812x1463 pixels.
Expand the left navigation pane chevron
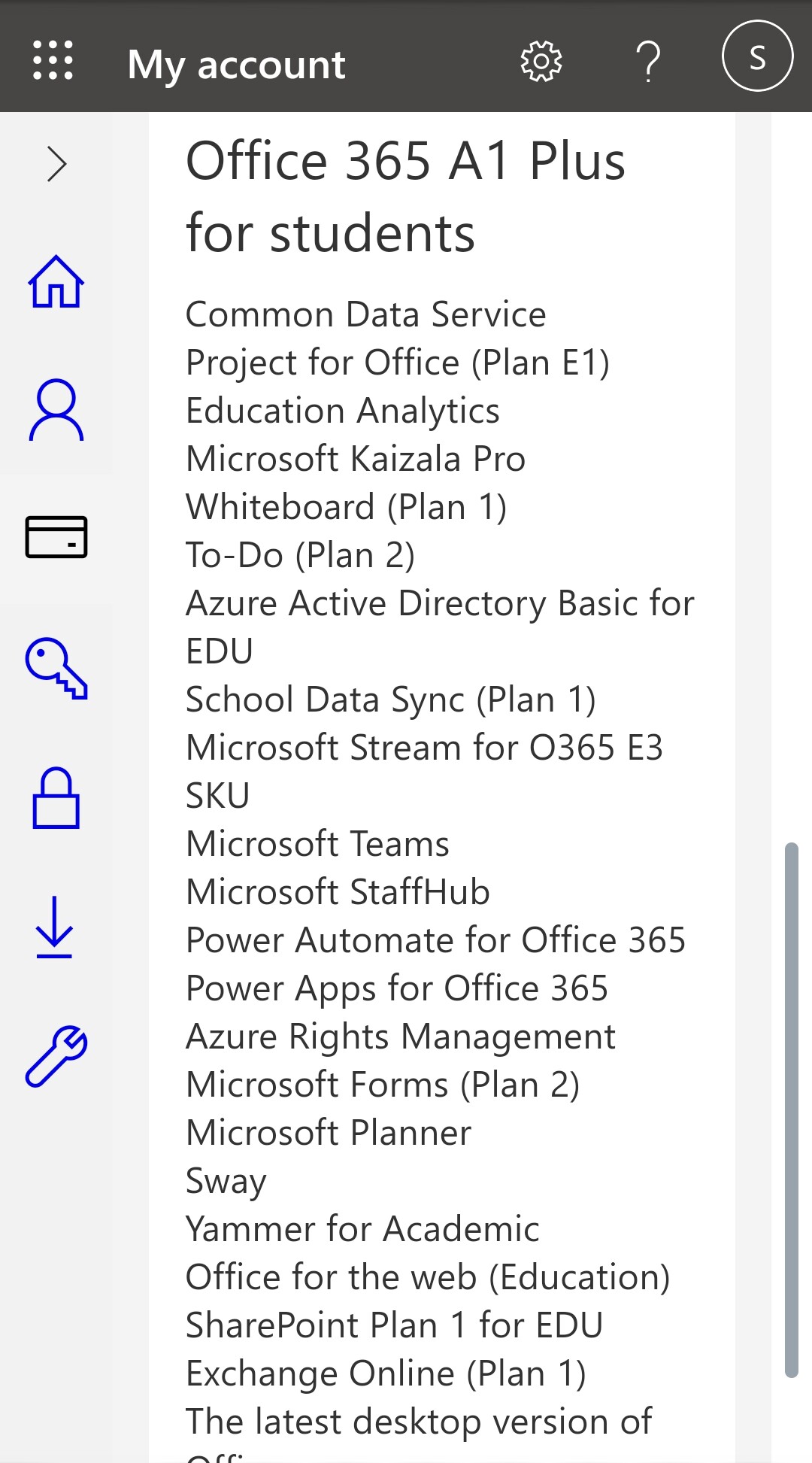(x=56, y=164)
